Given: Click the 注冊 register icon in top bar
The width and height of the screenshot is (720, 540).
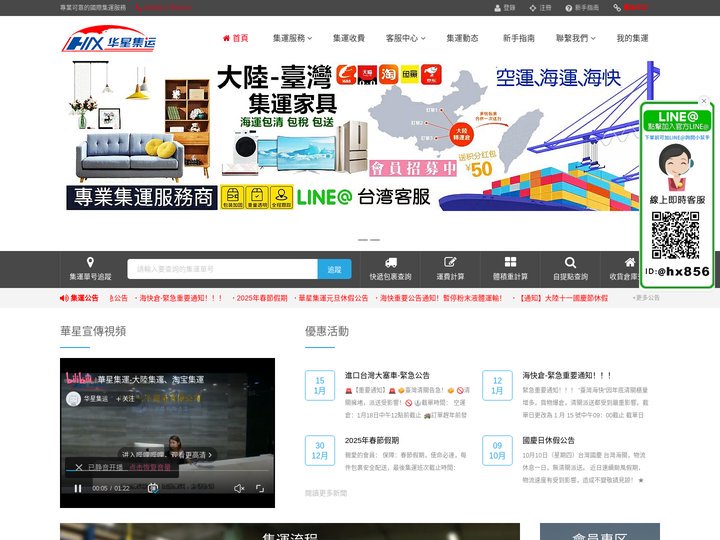Looking at the screenshot, I should 533,8.
